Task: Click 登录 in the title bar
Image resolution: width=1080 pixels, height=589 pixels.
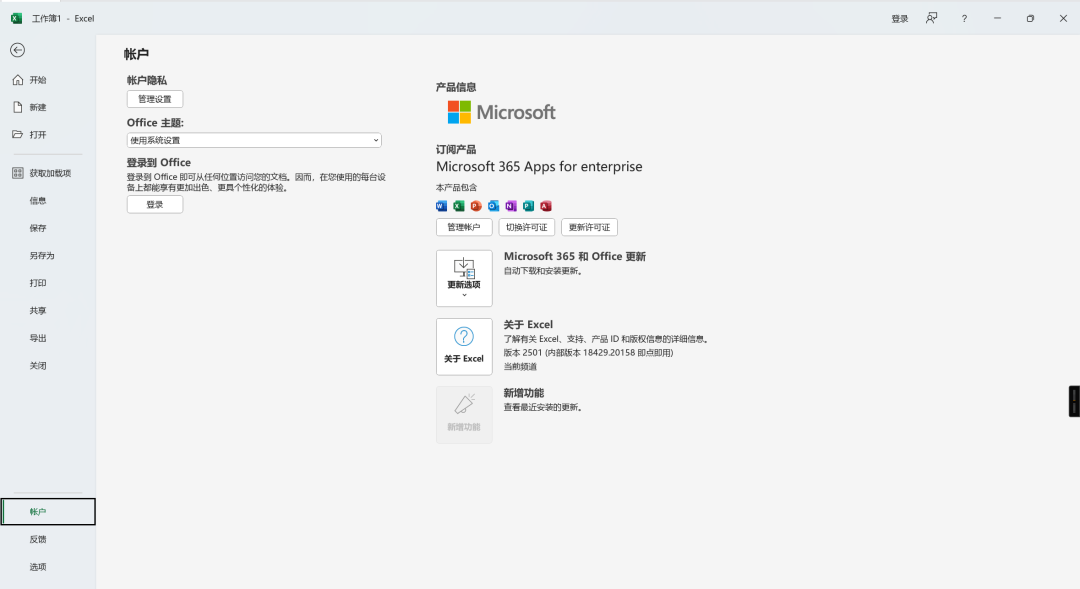Action: [x=900, y=19]
